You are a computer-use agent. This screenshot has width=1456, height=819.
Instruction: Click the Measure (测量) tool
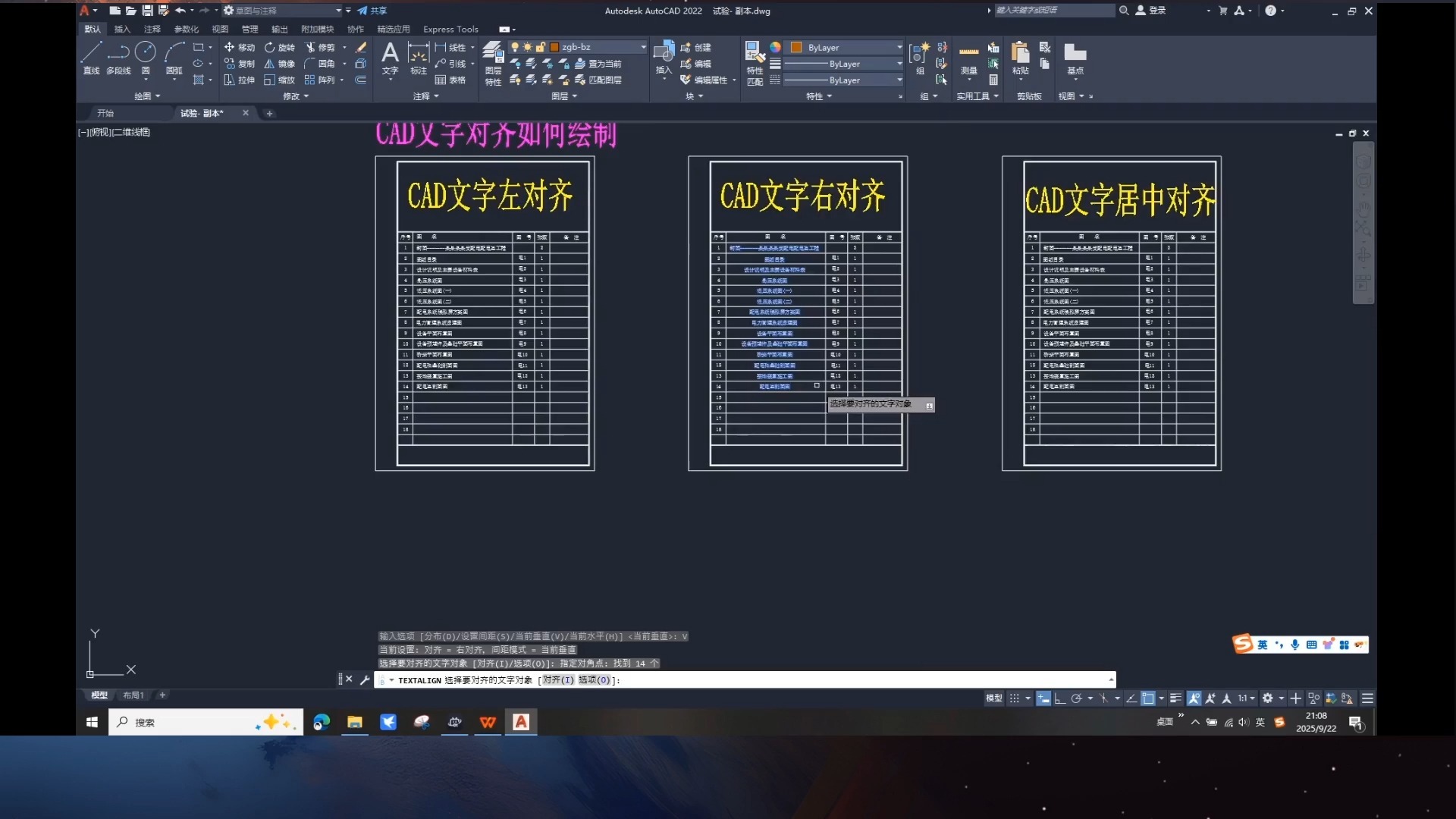point(969,59)
